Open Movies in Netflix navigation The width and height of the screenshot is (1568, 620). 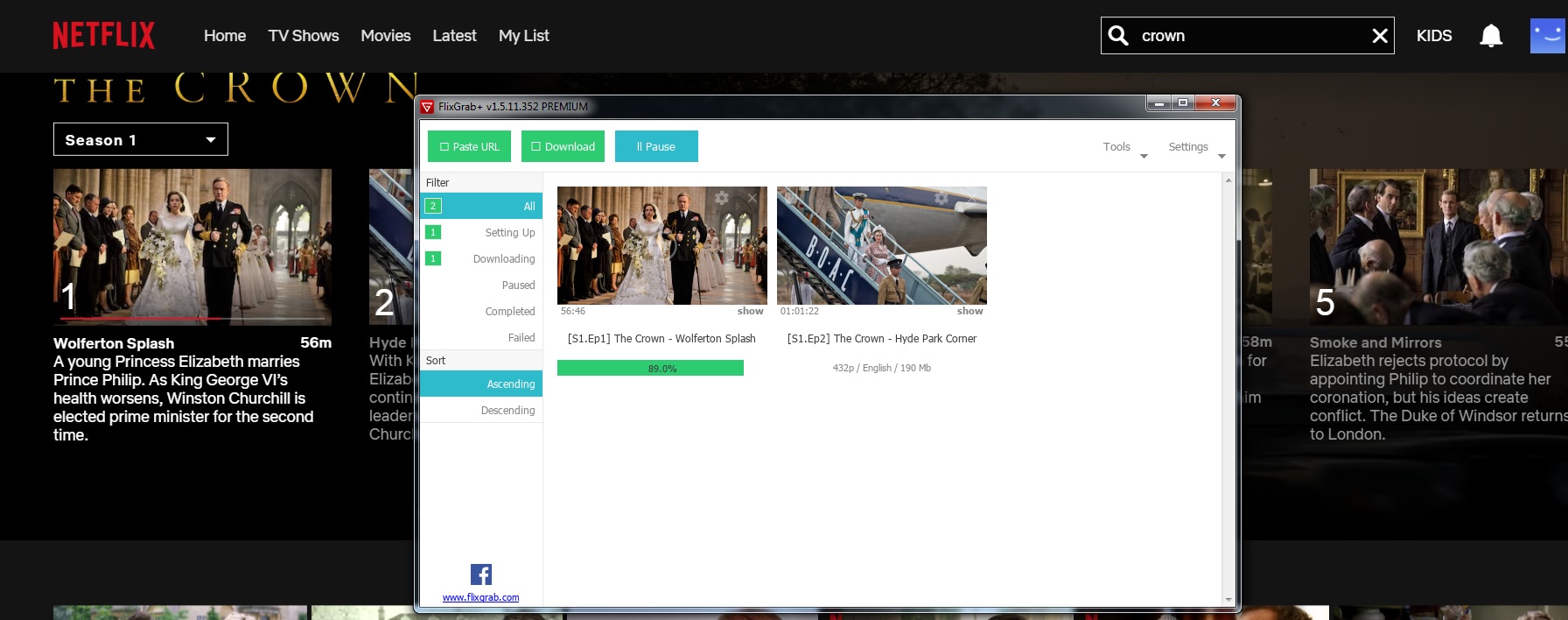[x=386, y=36]
